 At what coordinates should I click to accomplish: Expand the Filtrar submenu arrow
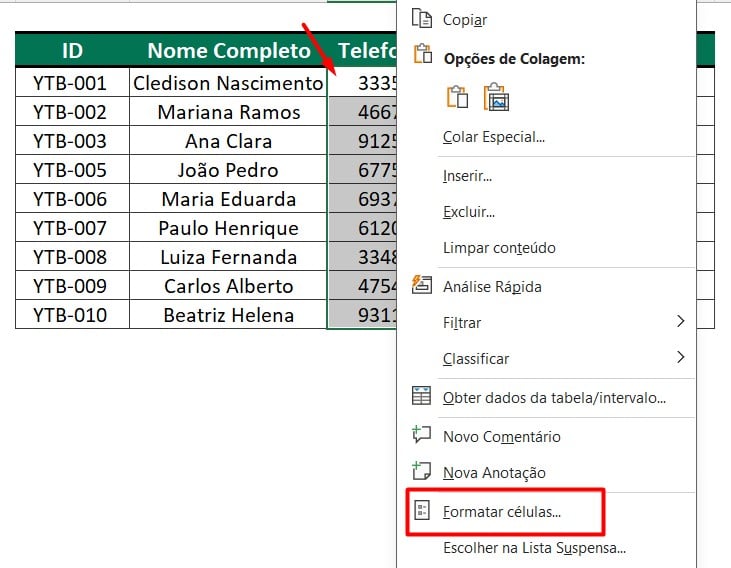681,321
